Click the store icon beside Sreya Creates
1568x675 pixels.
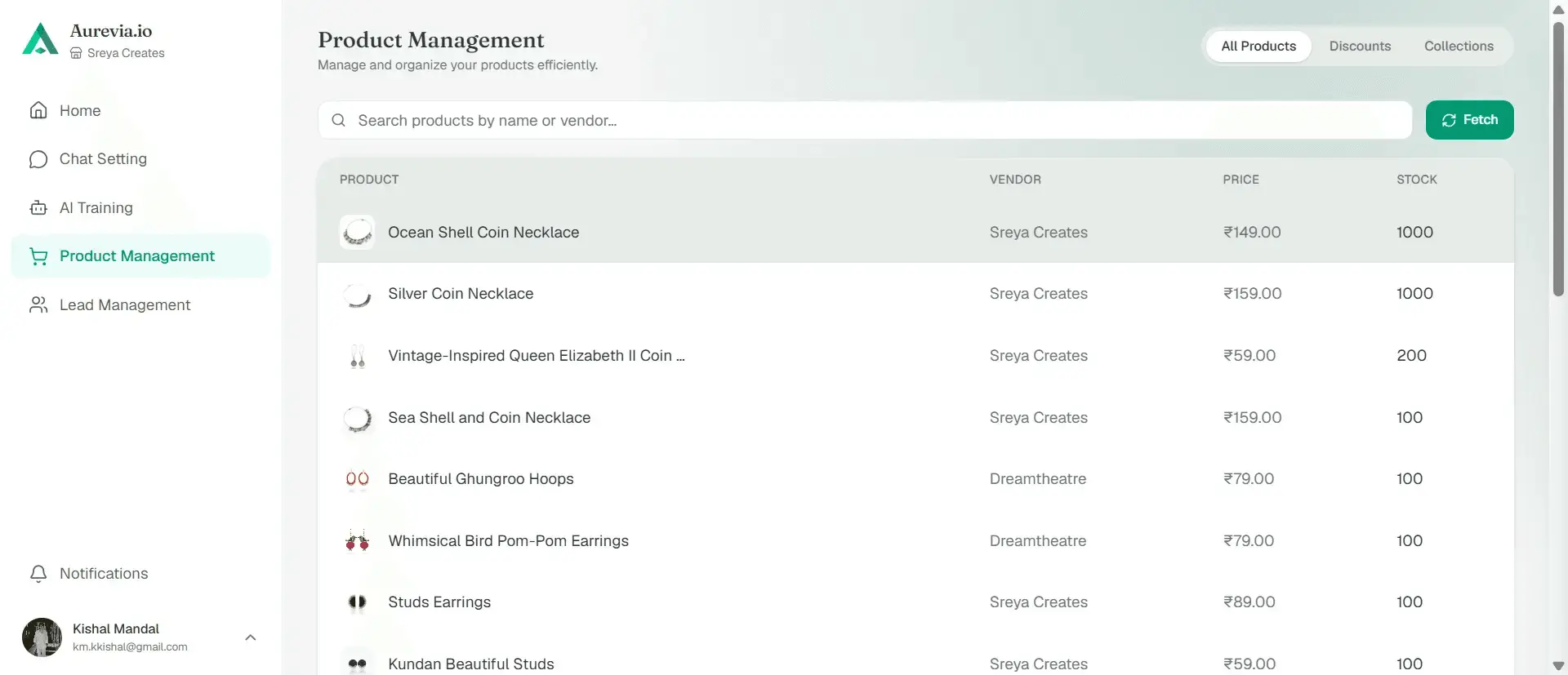pyautogui.click(x=76, y=53)
